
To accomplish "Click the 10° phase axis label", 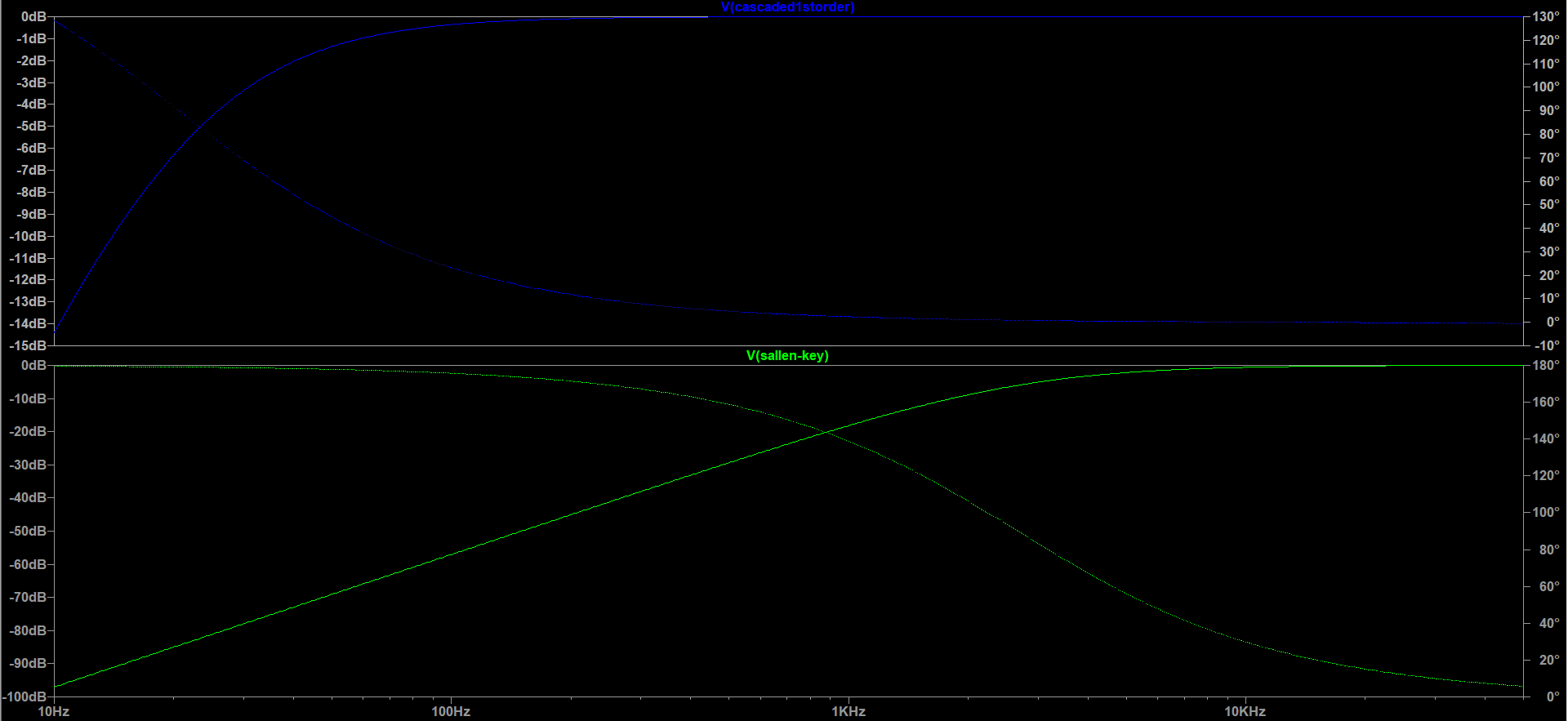I will [x=1549, y=298].
